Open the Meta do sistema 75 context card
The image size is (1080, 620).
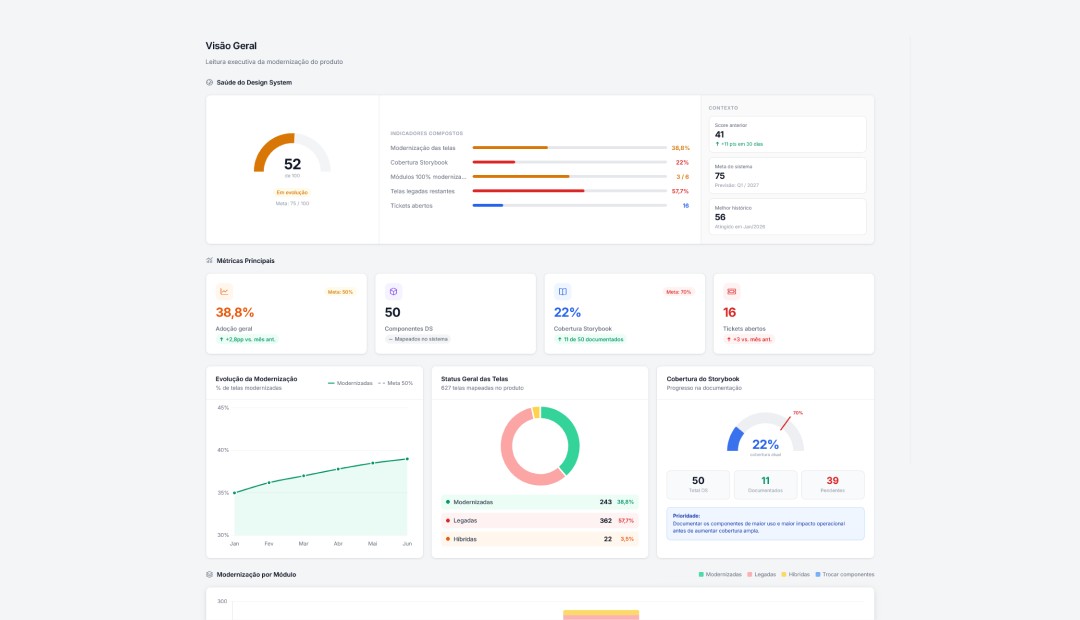click(x=787, y=176)
